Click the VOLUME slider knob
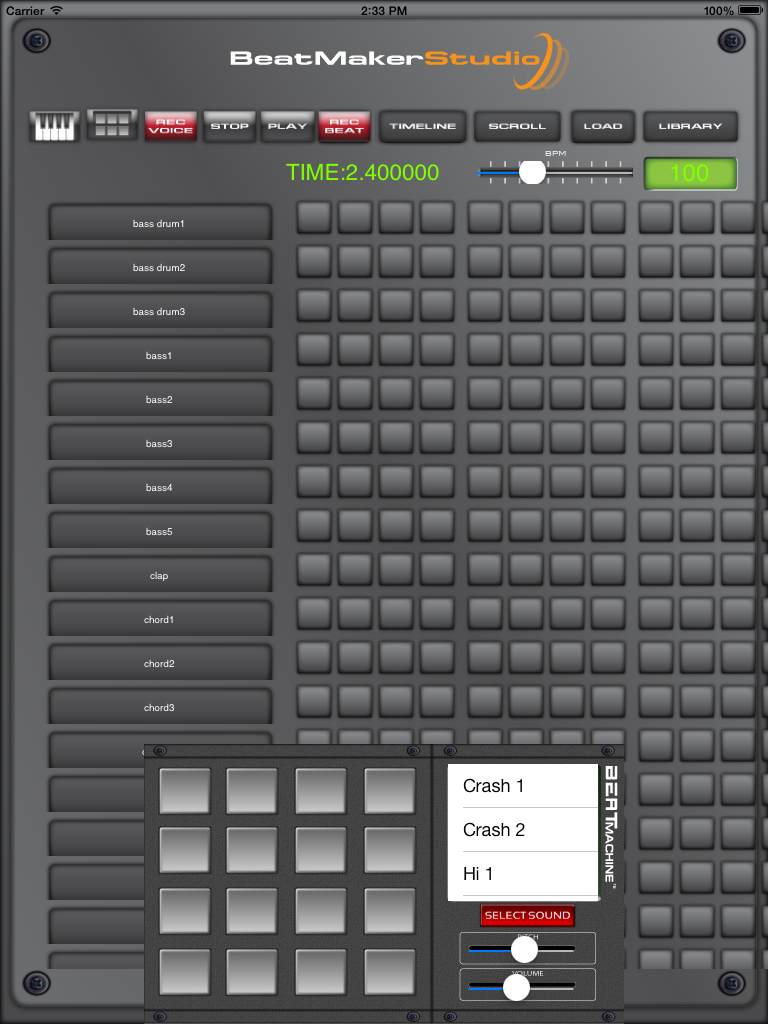Screen dimensions: 768x1024 517,987
